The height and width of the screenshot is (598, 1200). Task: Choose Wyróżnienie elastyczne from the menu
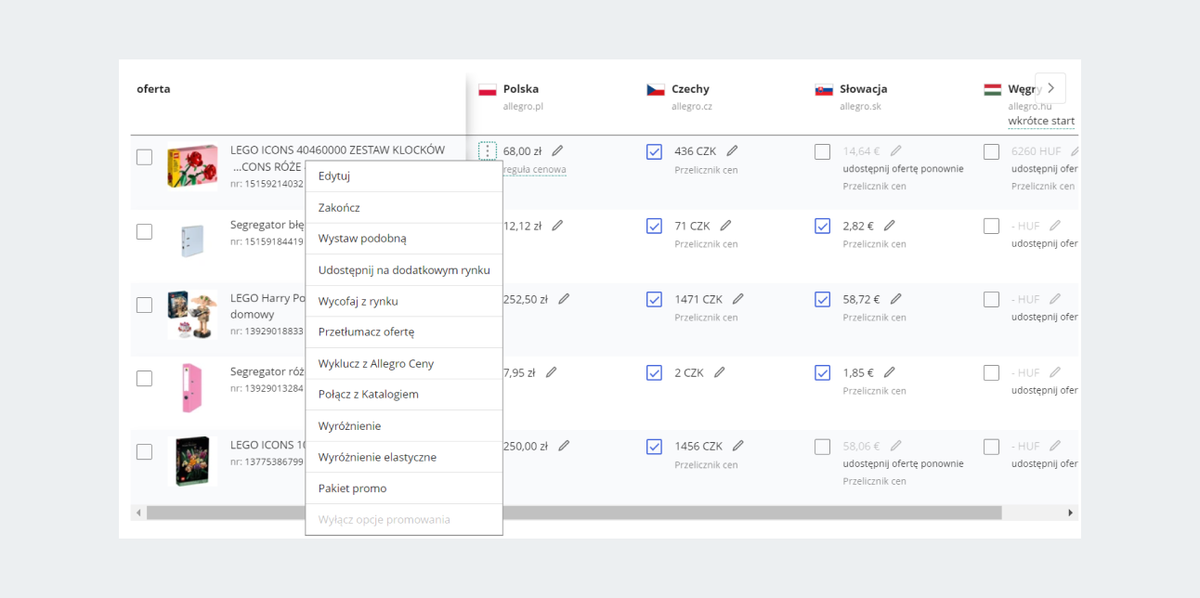coord(404,457)
